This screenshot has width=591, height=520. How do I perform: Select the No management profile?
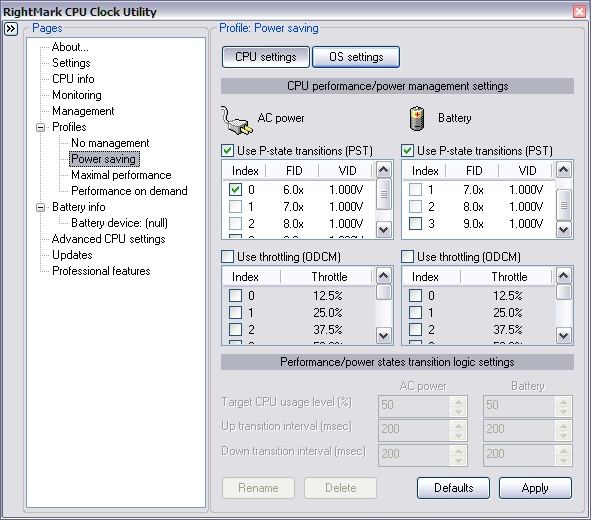(x=110, y=143)
